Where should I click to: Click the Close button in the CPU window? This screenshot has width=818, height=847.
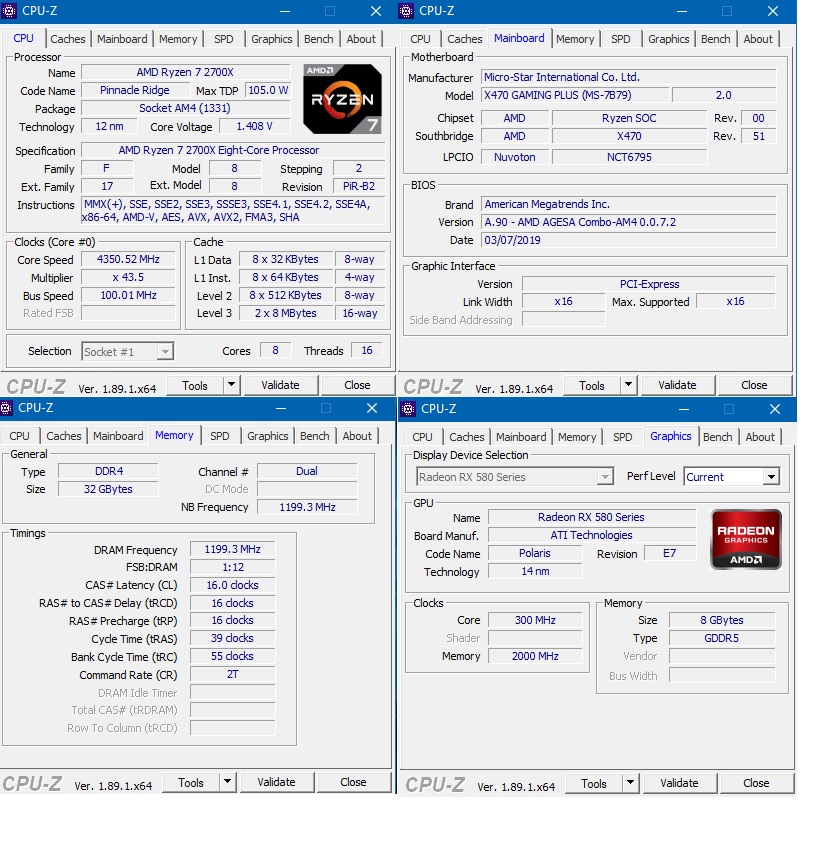(x=357, y=385)
